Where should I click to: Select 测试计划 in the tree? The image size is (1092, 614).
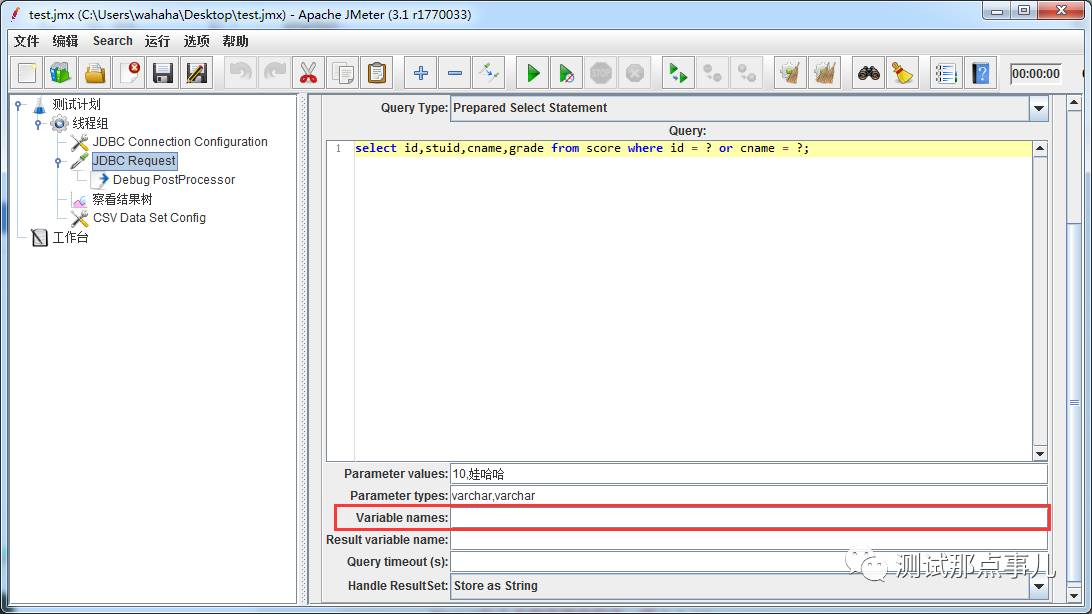(77, 104)
